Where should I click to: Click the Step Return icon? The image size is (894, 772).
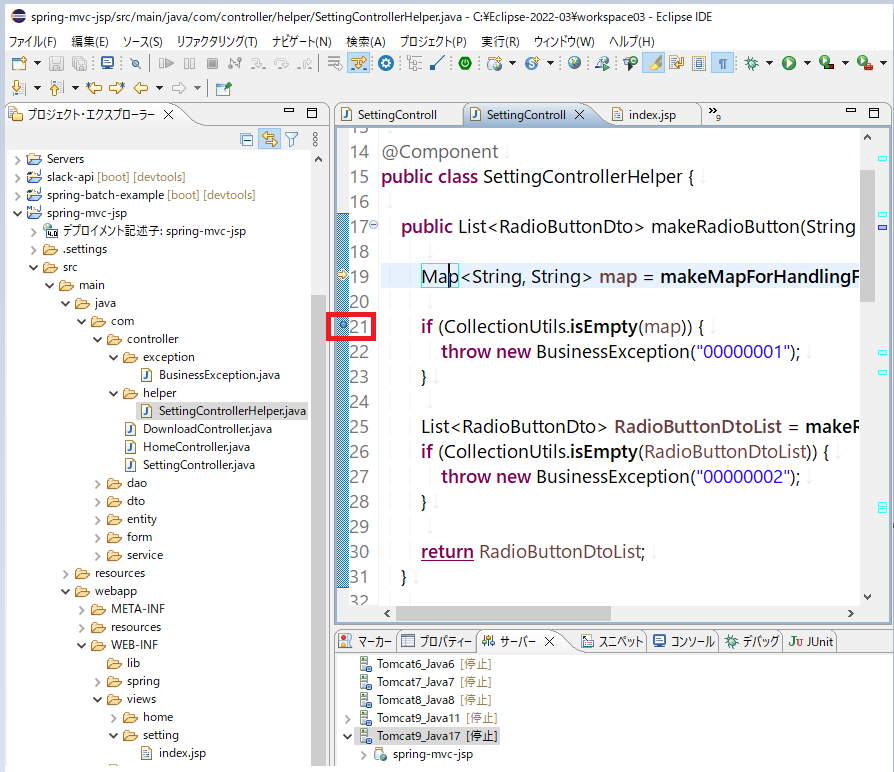coord(304,63)
